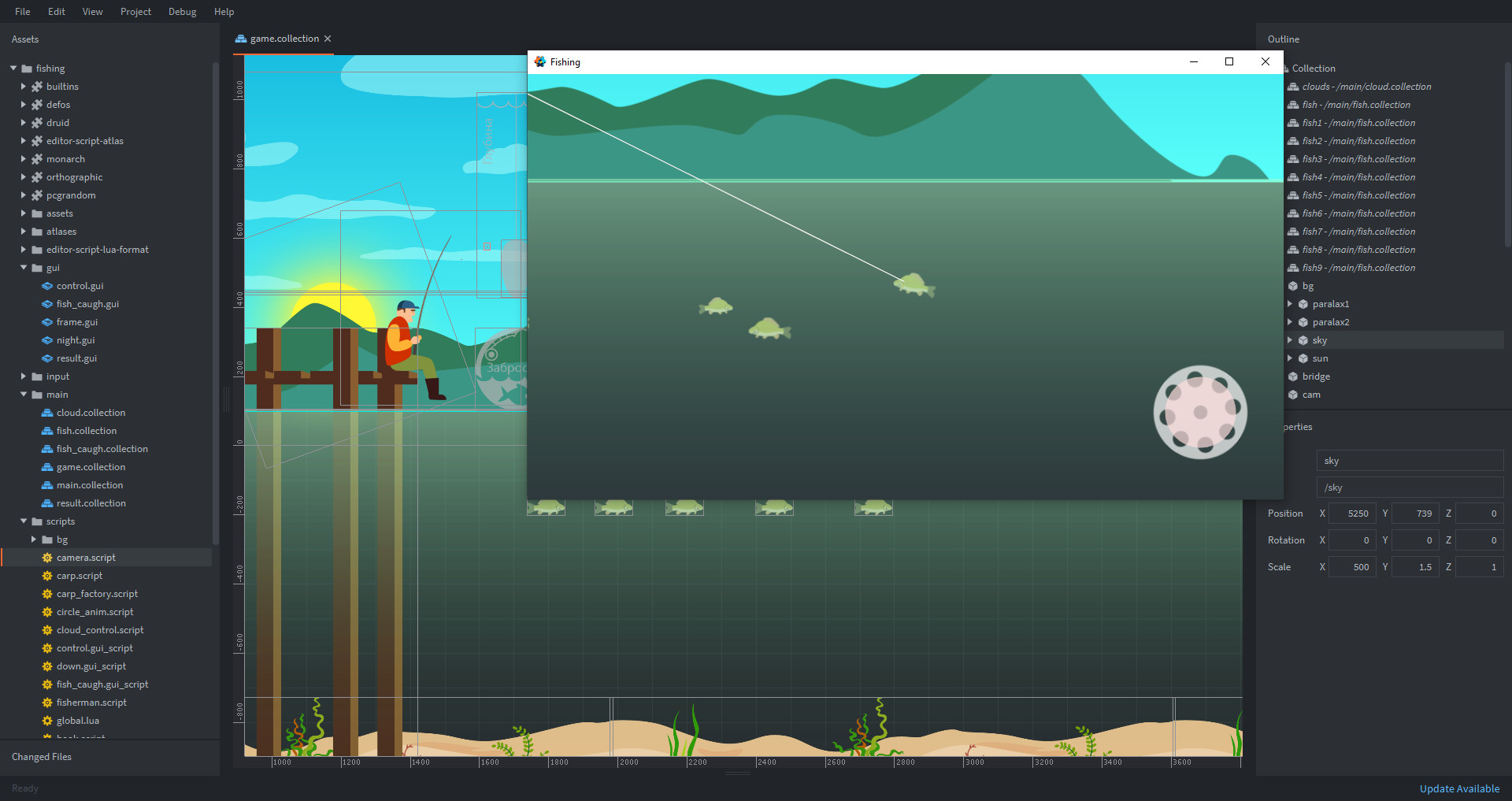Screen dimensions: 1512x801
Task: Open the Changed Files section
Action: (41, 756)
